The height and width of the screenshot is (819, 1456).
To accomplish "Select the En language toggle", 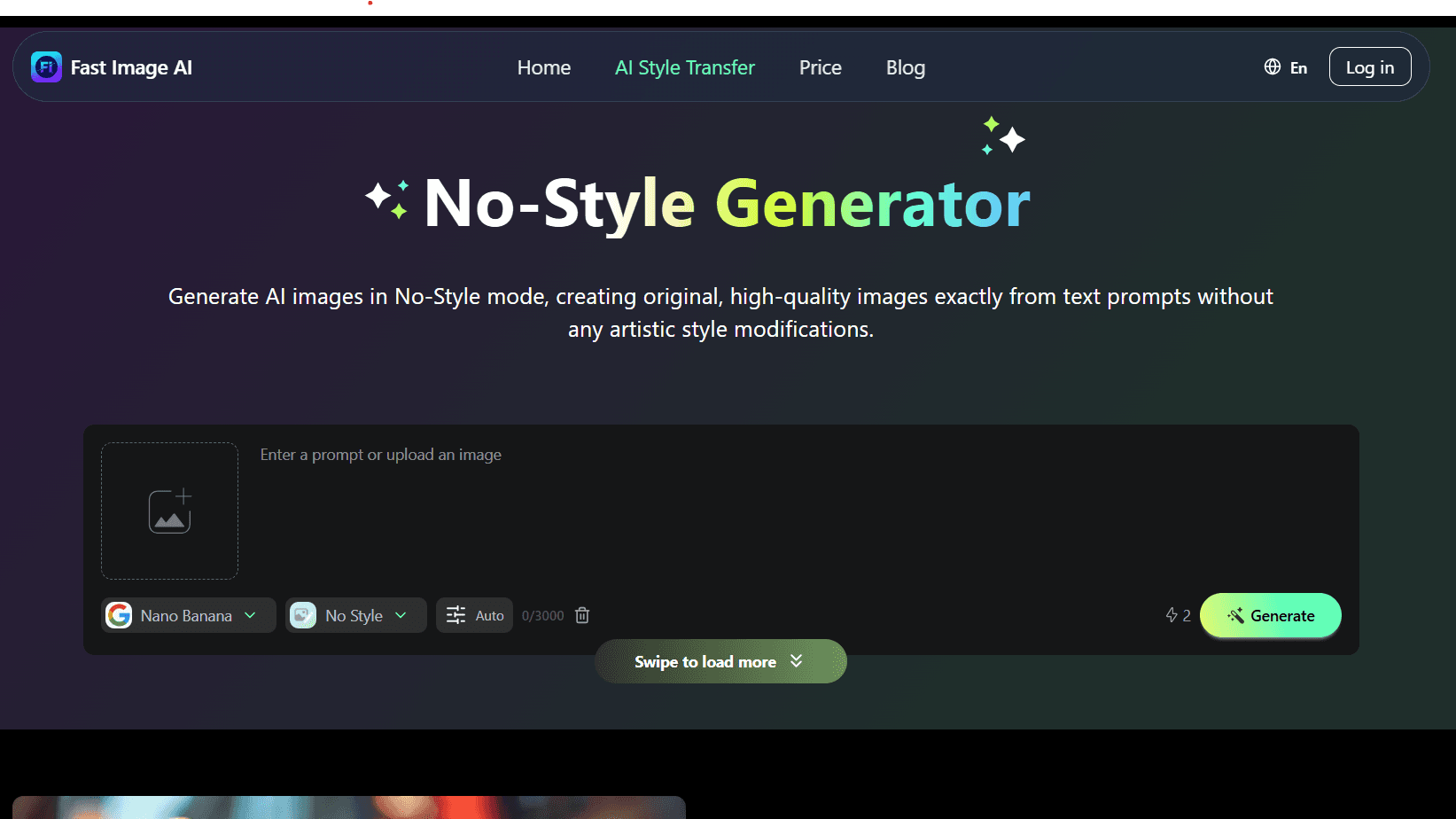I will point(1297,66).
